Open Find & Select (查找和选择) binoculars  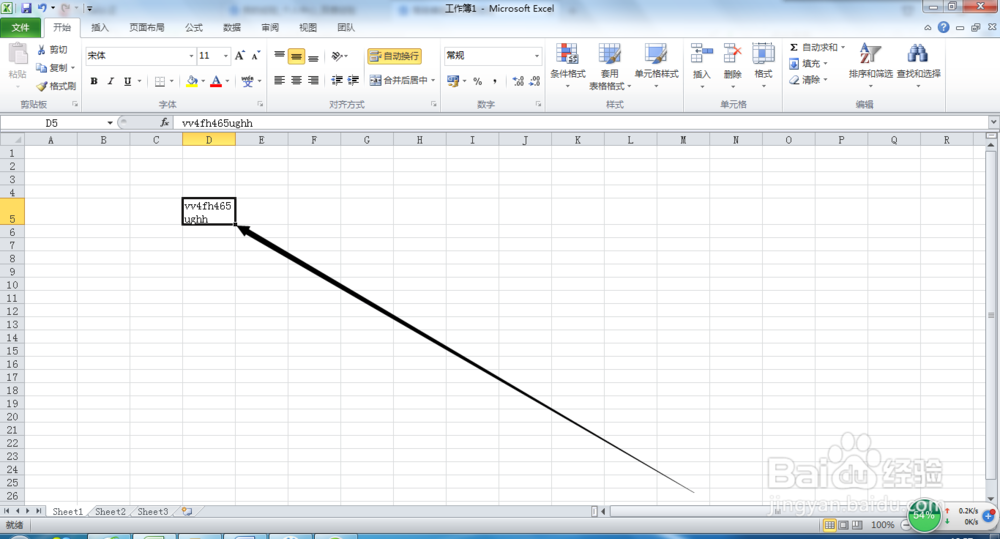coord(918,66)
